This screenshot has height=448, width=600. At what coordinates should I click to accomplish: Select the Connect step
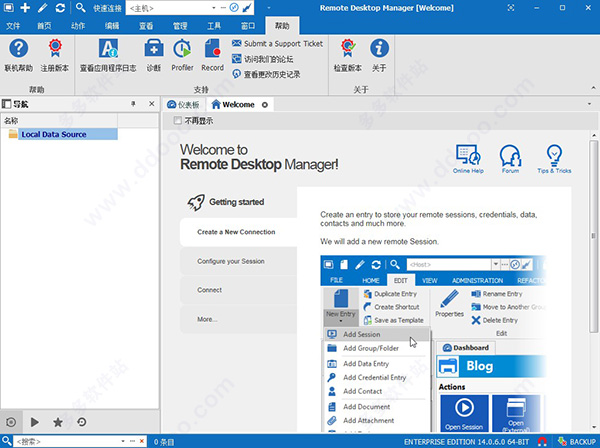click(x=238, y=290)
